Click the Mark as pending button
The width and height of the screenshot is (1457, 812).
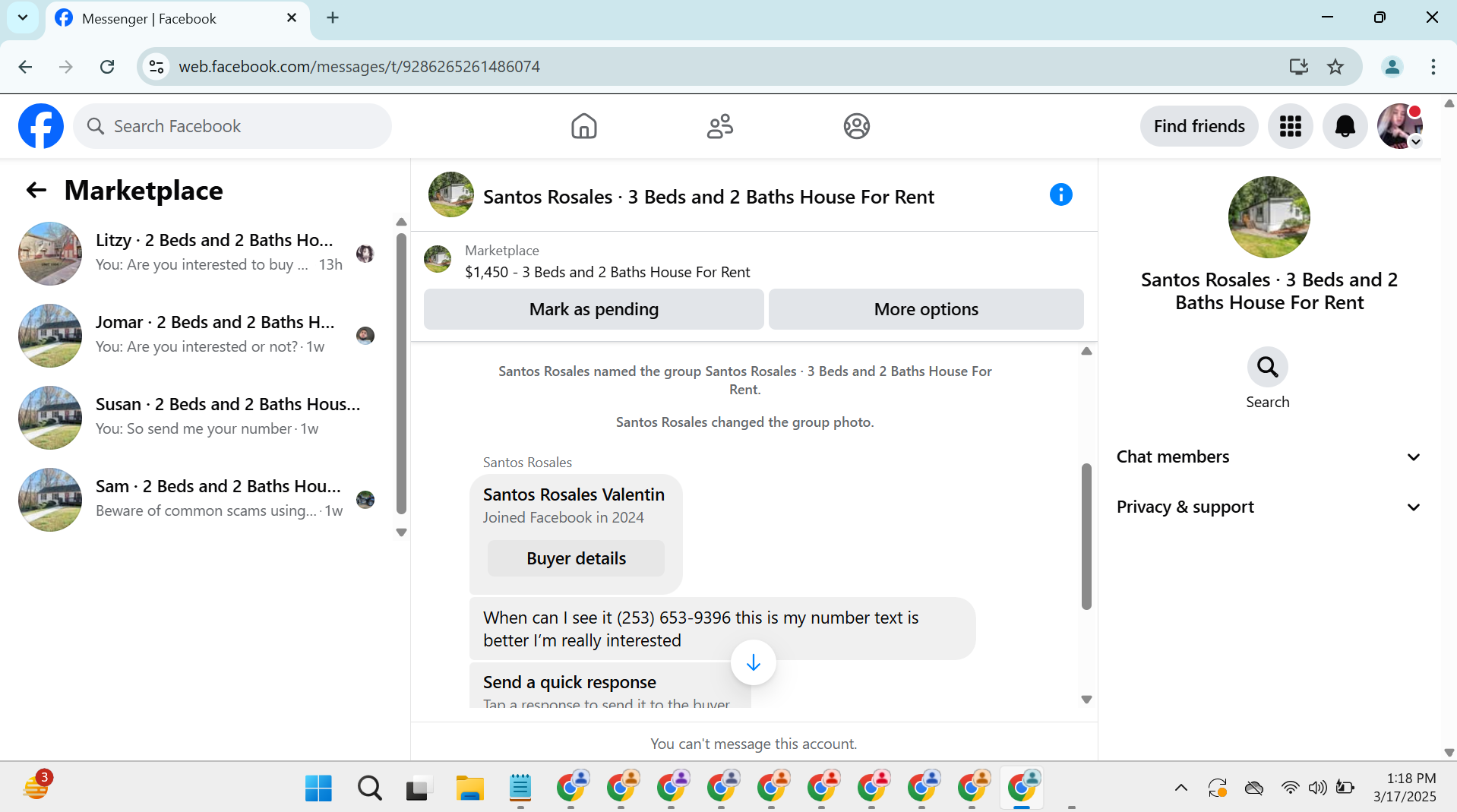(594, 309)
